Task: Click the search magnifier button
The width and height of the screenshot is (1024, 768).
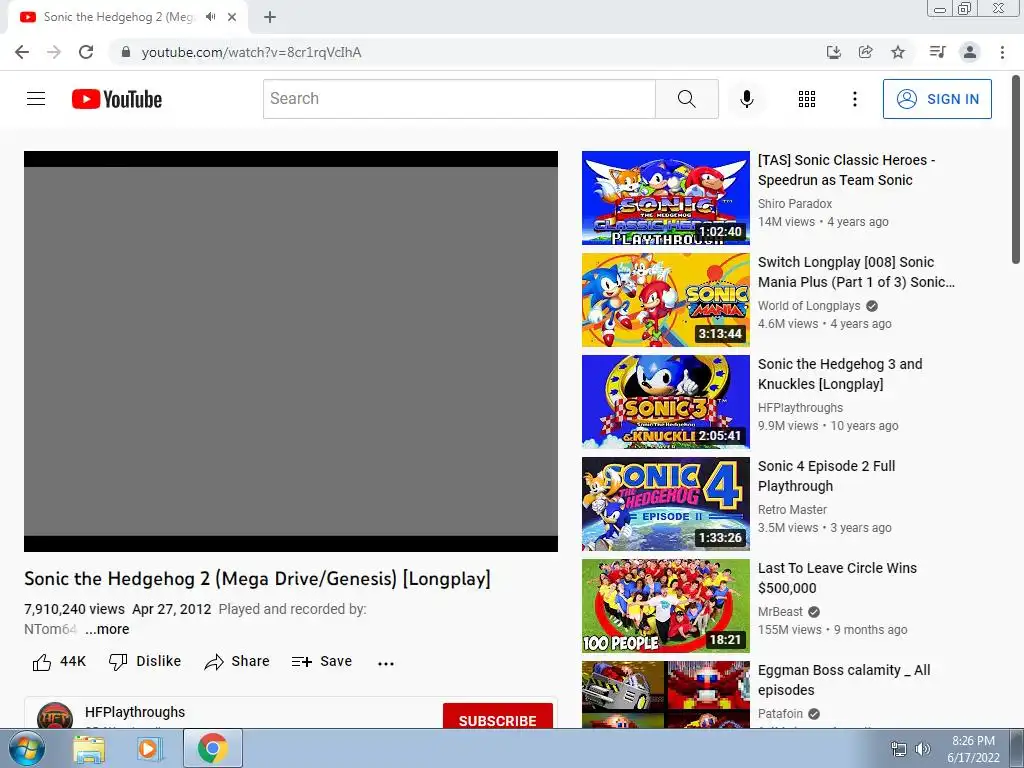Action: tap(686, 99)
